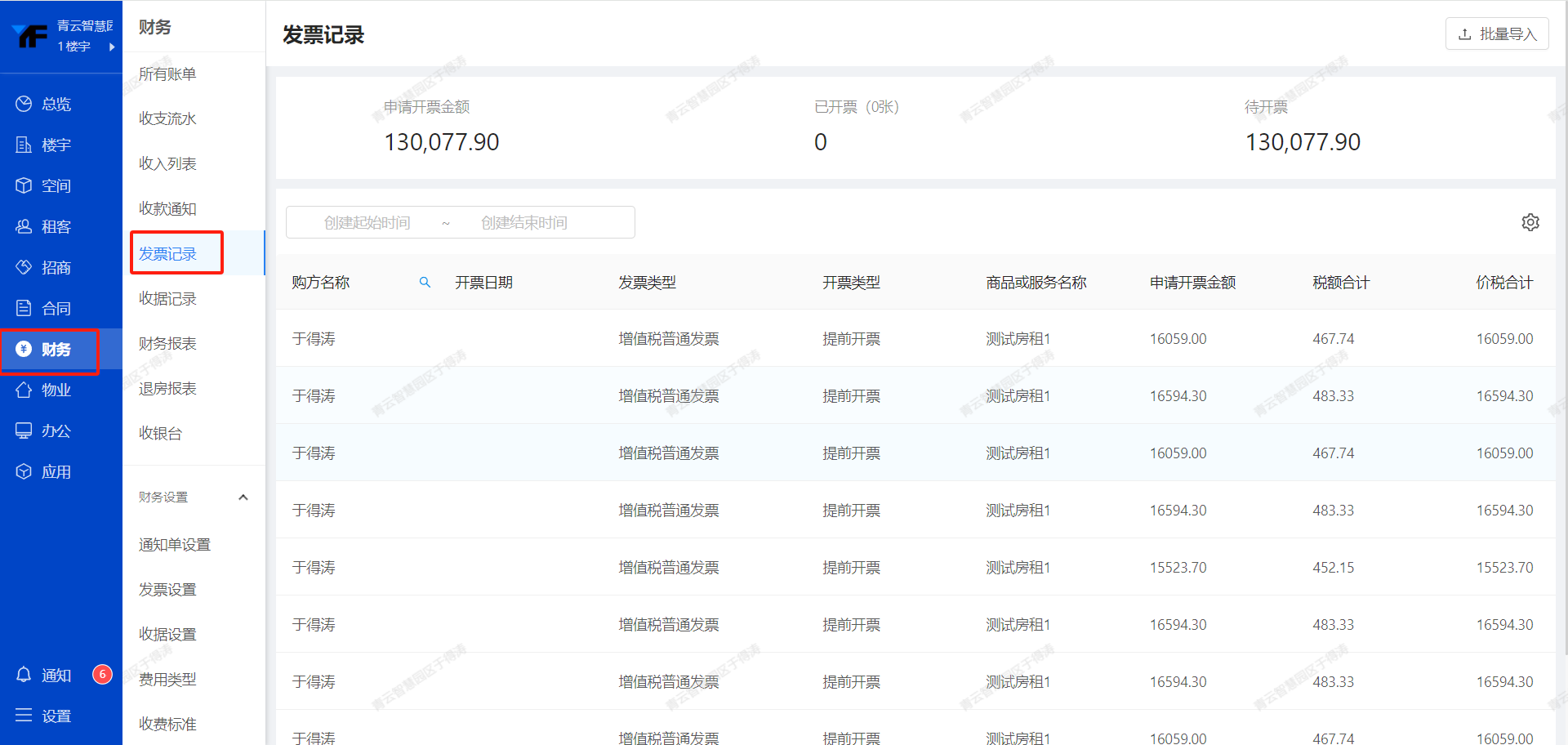Image resolution: width=1568 pixels, height=745 pixels.
Task: Open 发票设置 under finance settings
Action: point(167,590)
